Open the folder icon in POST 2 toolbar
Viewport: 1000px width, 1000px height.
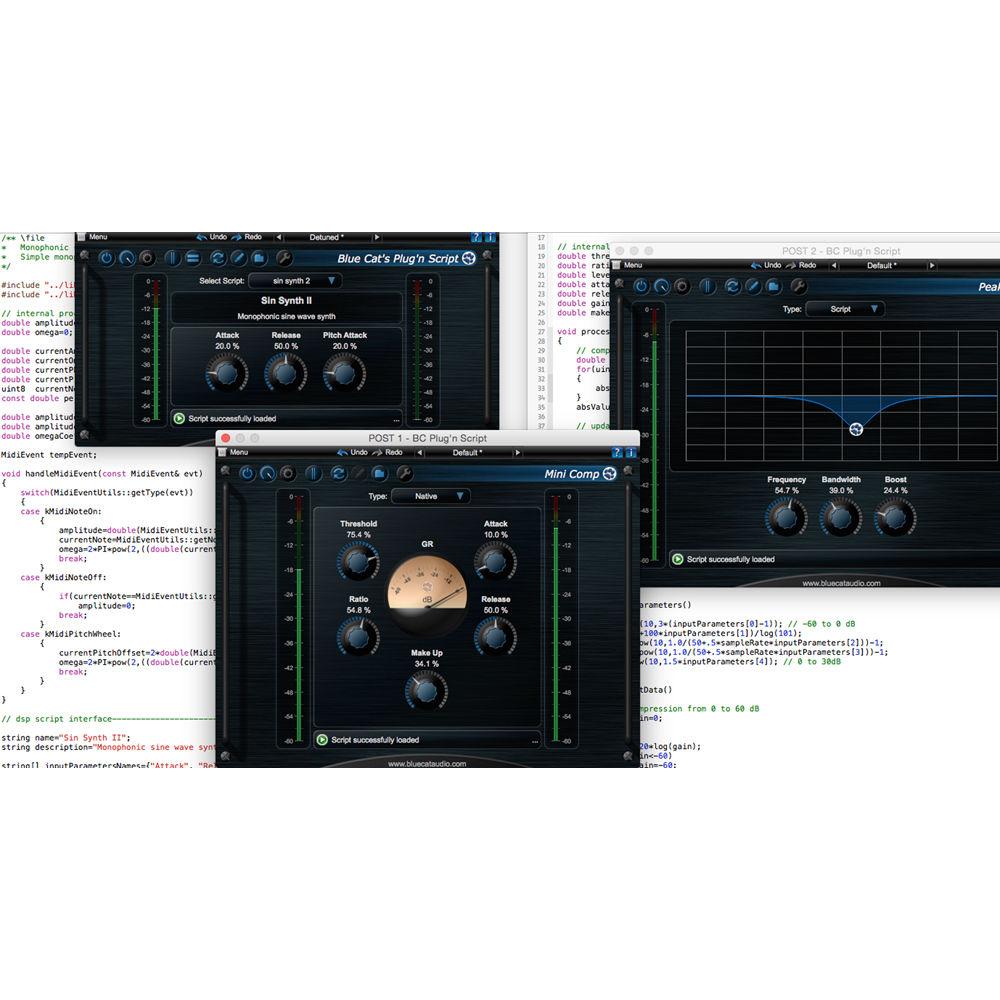click(774, 286)
